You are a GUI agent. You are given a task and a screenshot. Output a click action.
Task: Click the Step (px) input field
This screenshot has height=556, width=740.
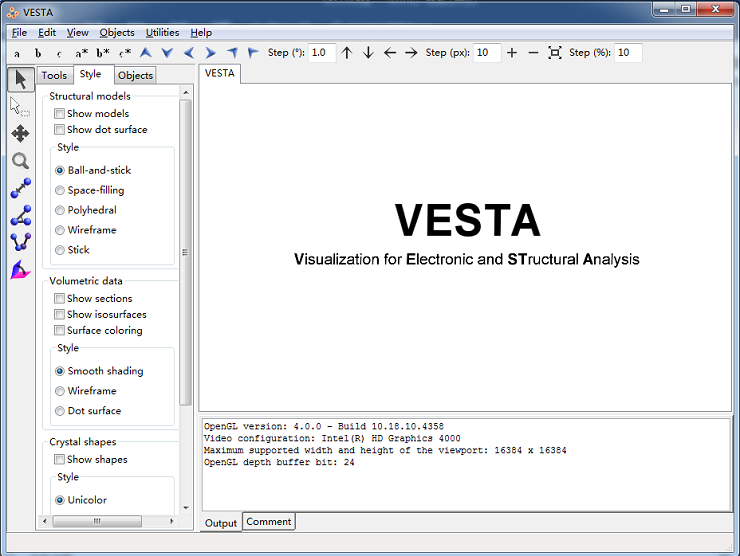487,53
